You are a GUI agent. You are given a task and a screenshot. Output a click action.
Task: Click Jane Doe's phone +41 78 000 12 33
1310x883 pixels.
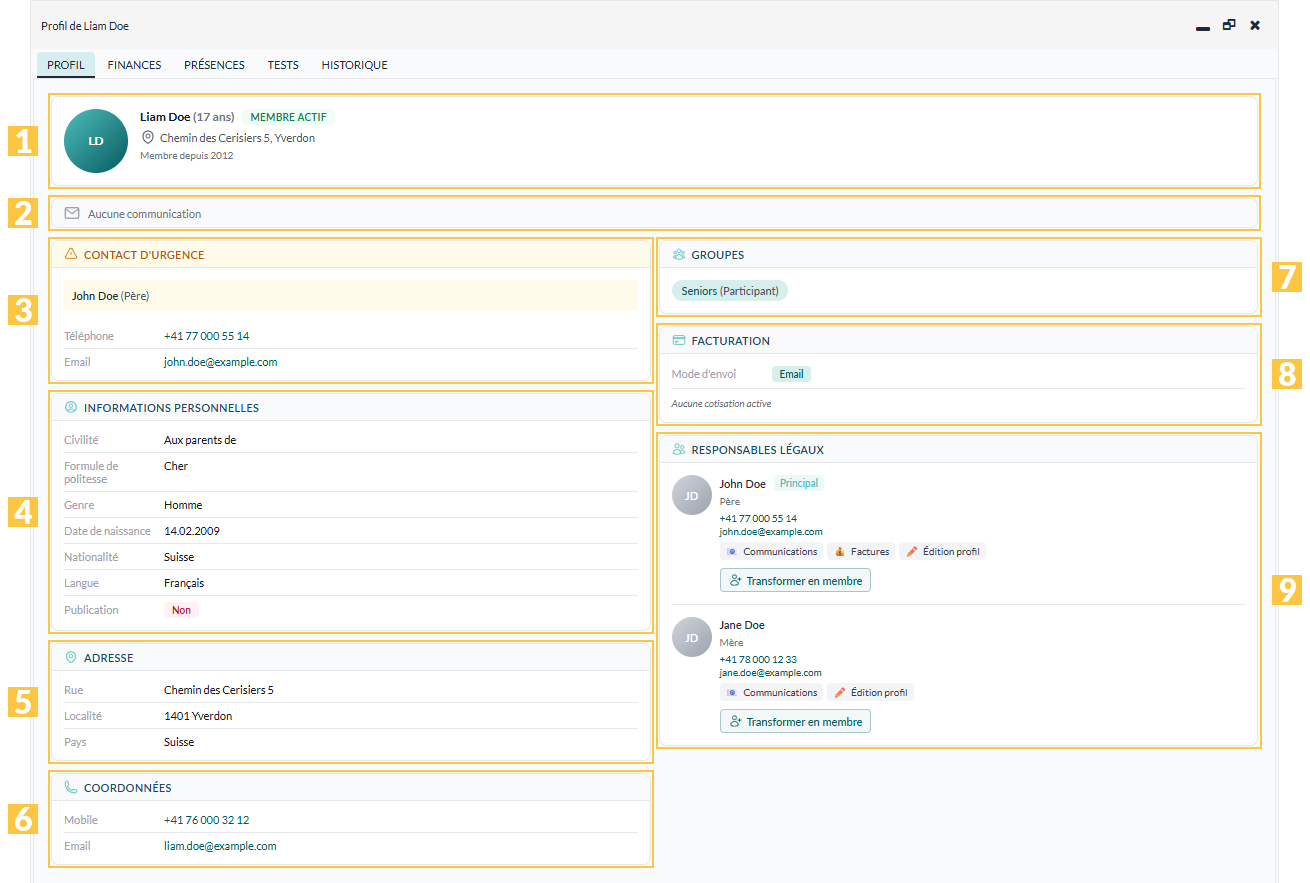758,659
